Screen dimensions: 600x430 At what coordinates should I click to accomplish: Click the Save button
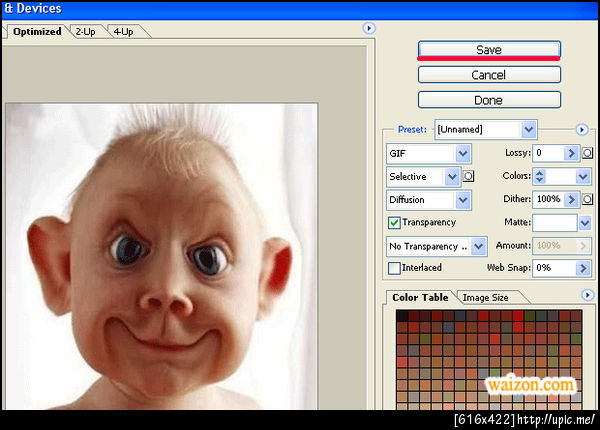(x=489, y=50)
